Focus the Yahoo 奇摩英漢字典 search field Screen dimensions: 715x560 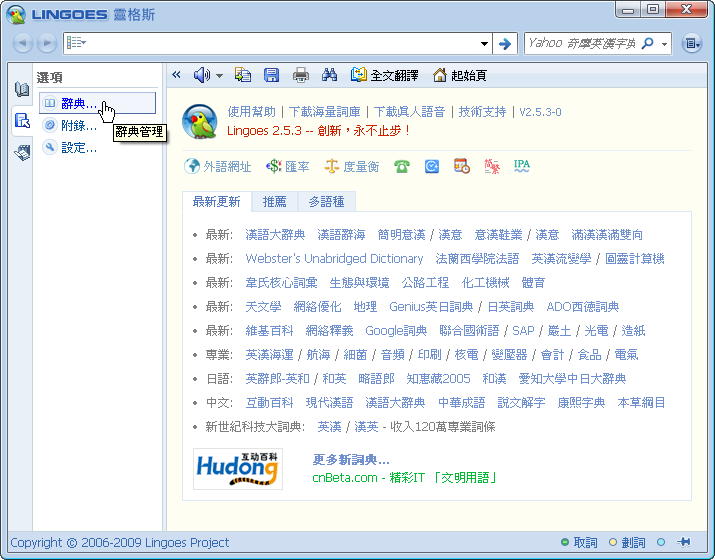coord(582,43)
